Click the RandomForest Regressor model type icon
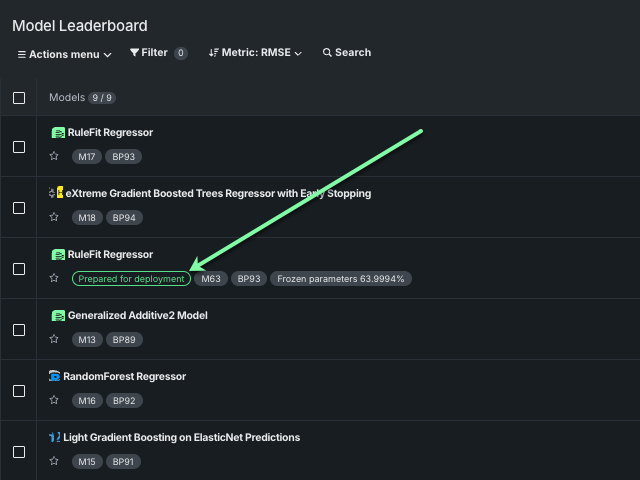Viewport: 640px width, 480px height. 55,376
